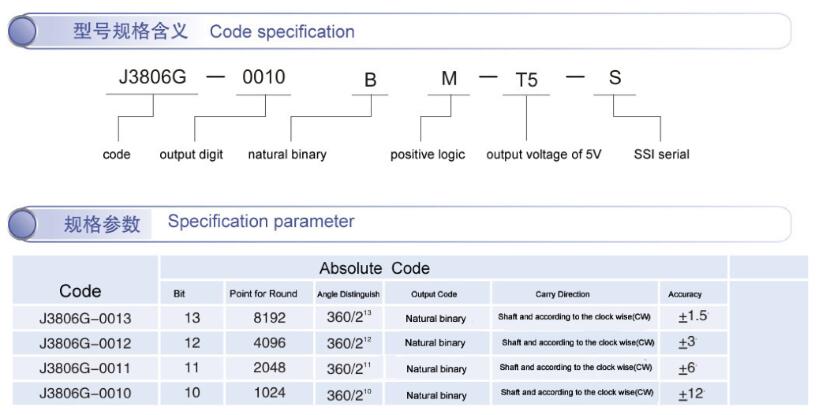Click the letter B natural binary code
Screen dimensions: 828x415
pyautogui.click(x=370, y=80)
